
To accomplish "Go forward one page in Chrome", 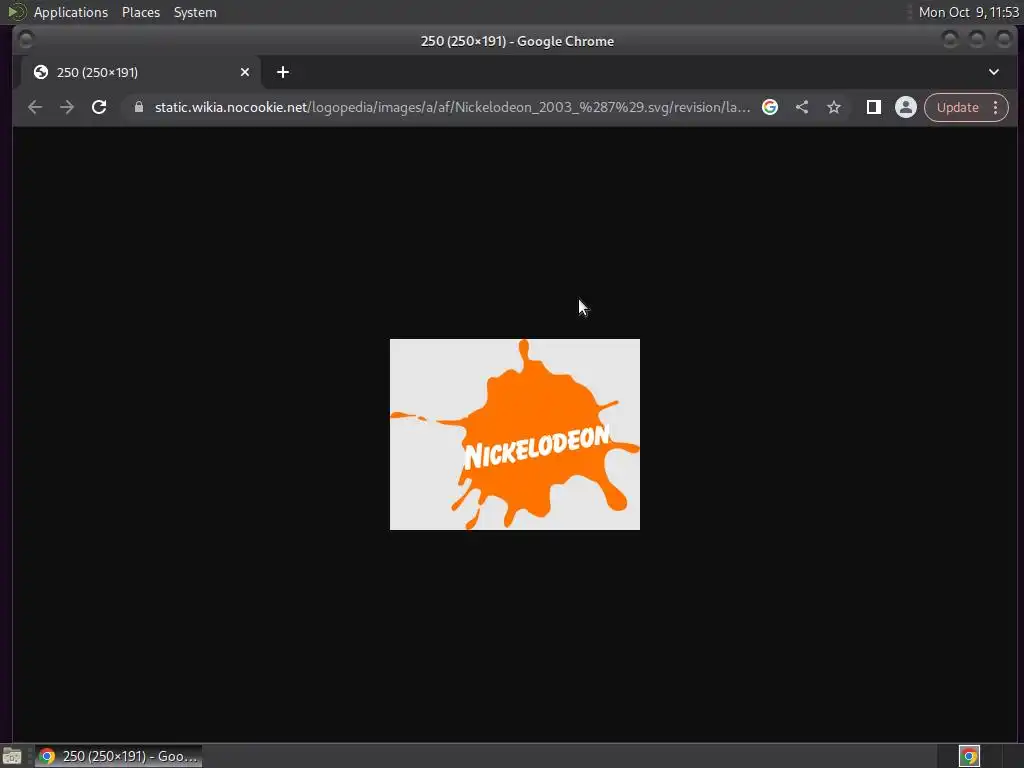I will point(67,107).
